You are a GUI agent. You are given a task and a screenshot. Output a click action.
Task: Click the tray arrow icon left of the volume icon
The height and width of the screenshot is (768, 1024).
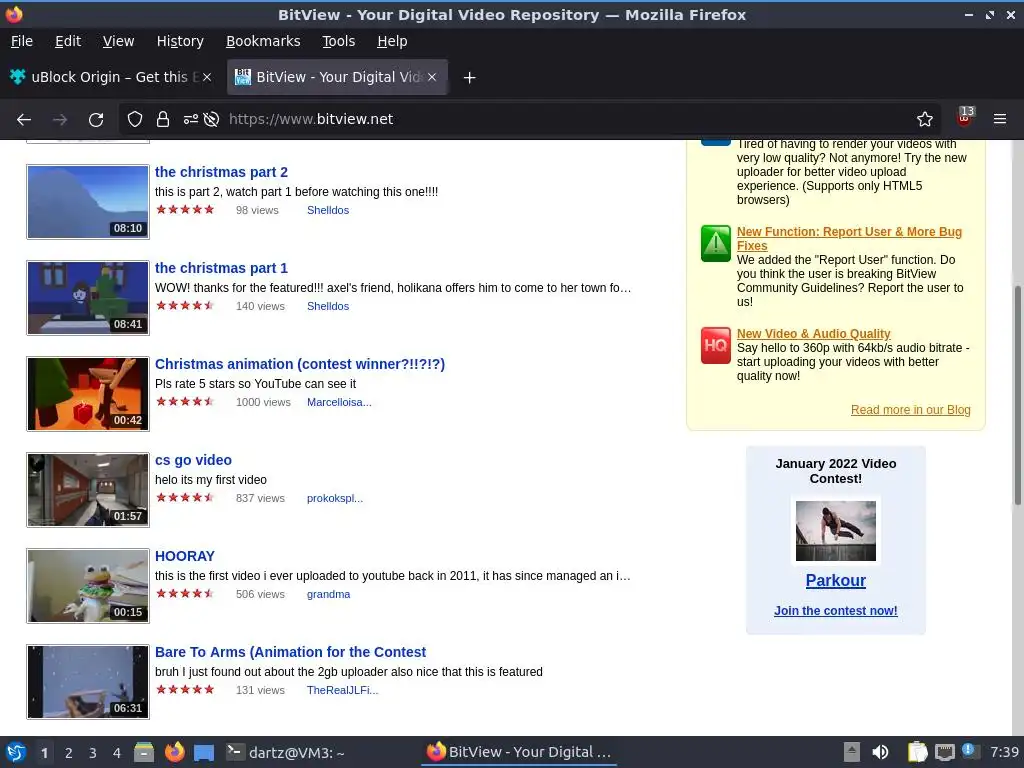point(852,752)
